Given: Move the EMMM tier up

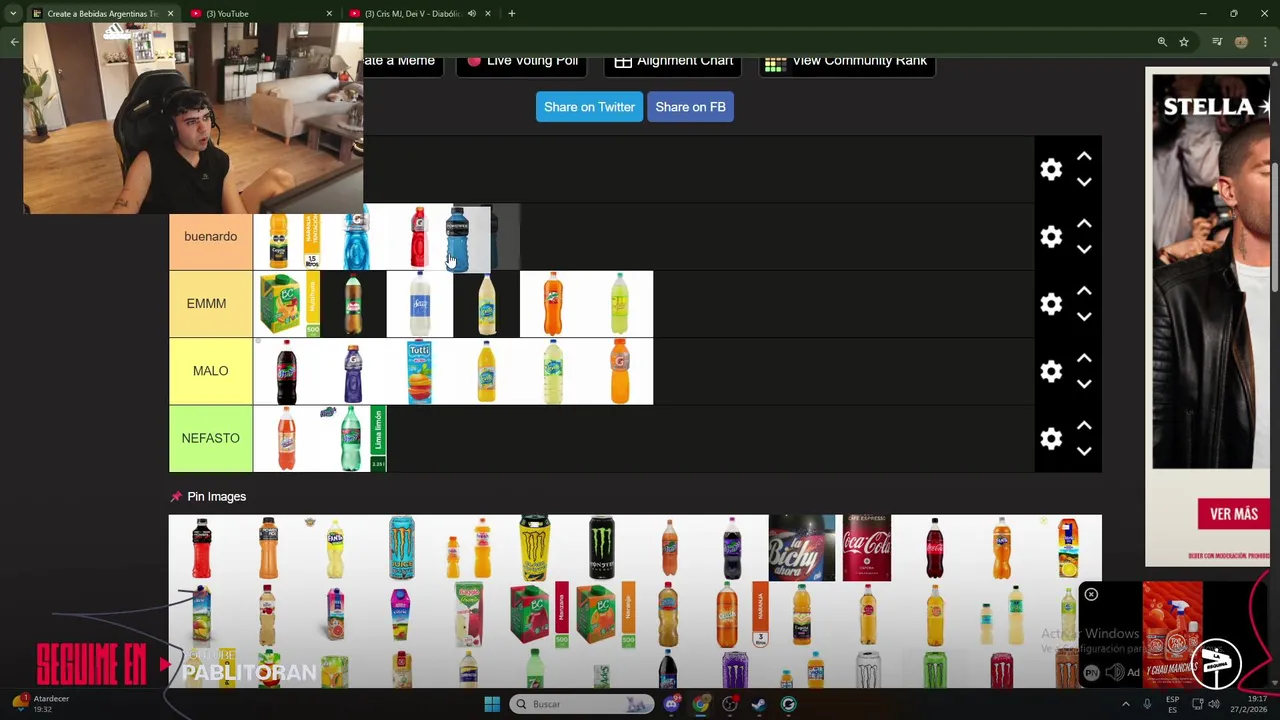Looking at the screenshot, I should [x=1084, y=291].
